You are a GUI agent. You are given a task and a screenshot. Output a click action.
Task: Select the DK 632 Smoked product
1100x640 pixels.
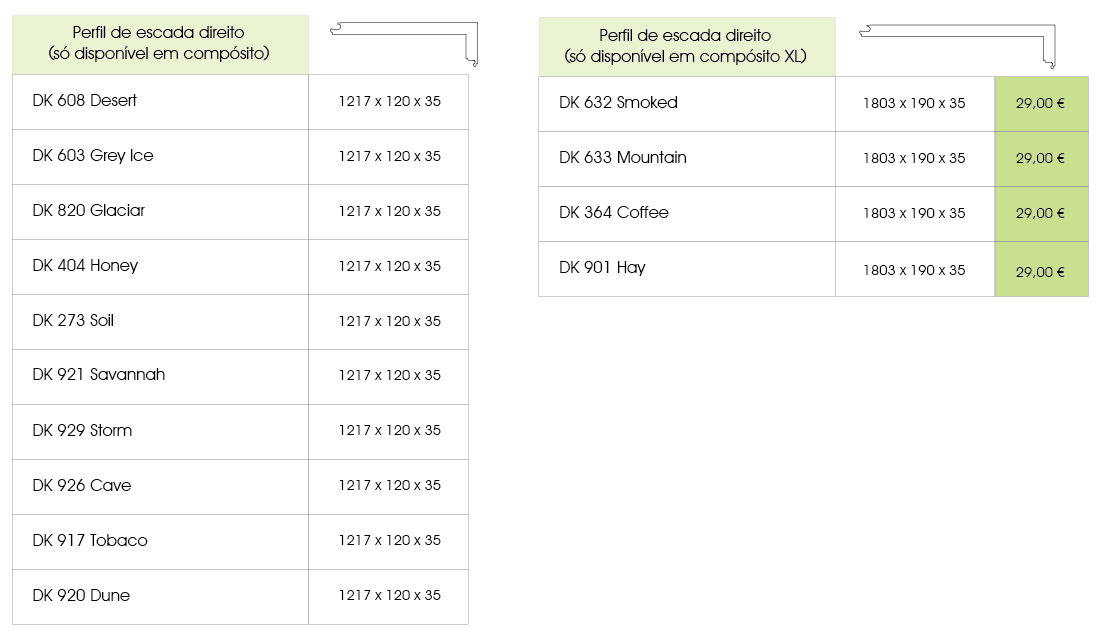618,103
